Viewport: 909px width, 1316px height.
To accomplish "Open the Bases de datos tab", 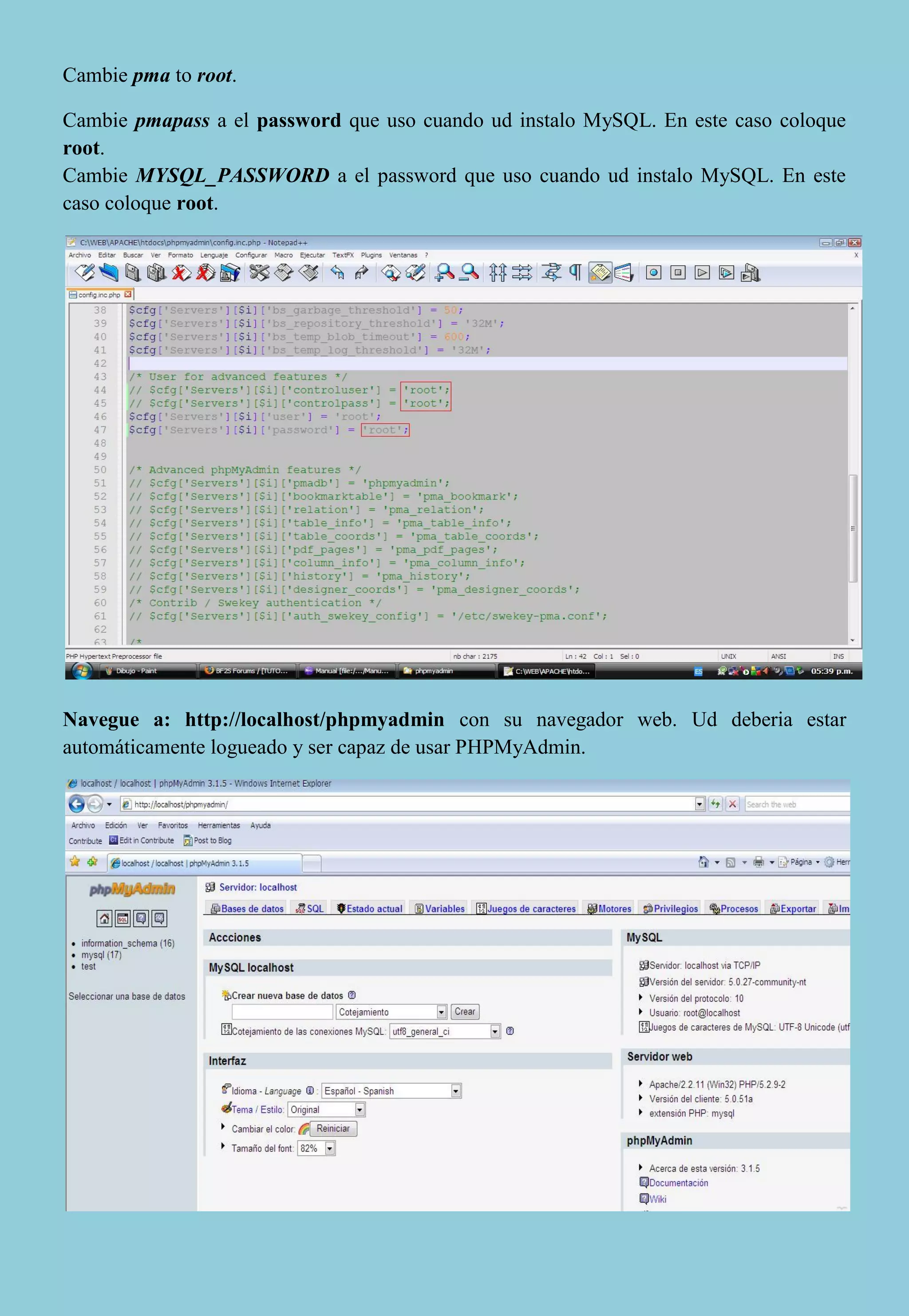I will click(x=247, y=909).
